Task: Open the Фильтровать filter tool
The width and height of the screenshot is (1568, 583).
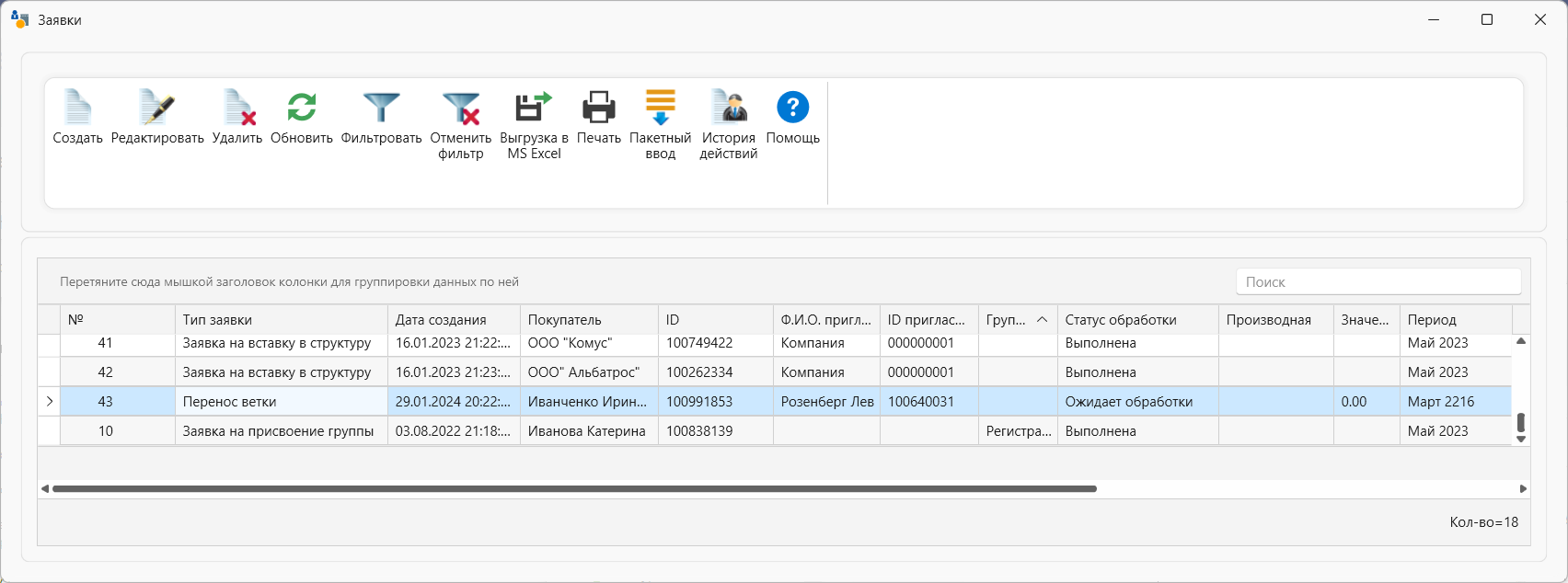Action: tap(381, 117)
